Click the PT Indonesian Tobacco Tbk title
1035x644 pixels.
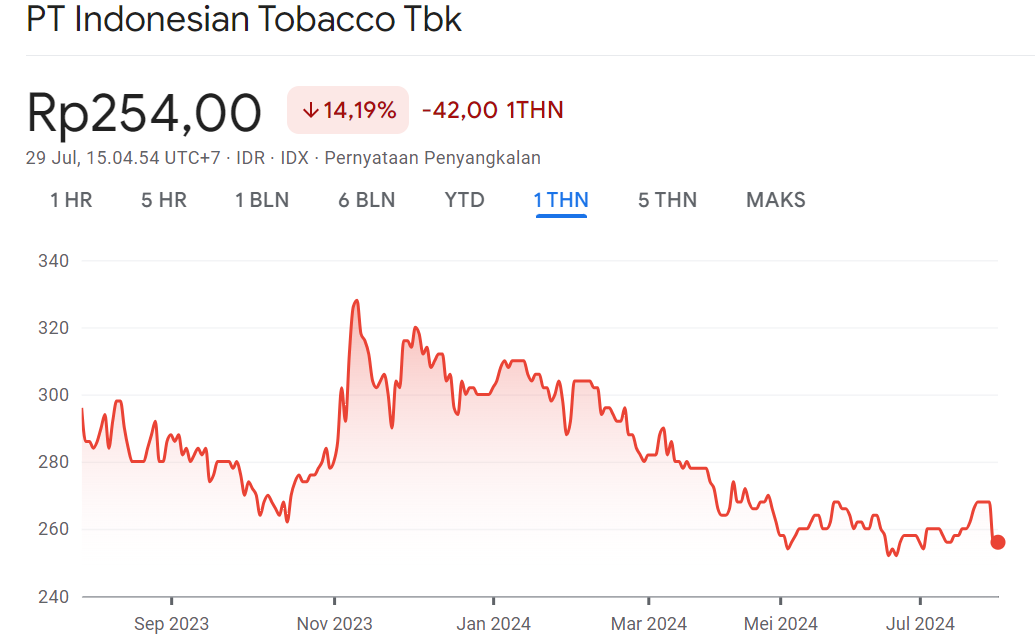(x=244, y=19)
